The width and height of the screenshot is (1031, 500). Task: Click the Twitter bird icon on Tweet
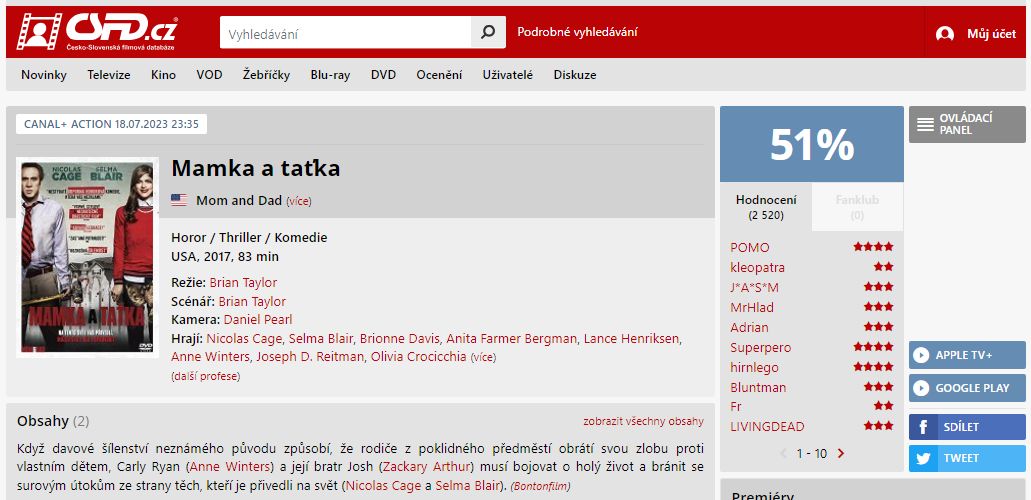click(x=923, y=459)
